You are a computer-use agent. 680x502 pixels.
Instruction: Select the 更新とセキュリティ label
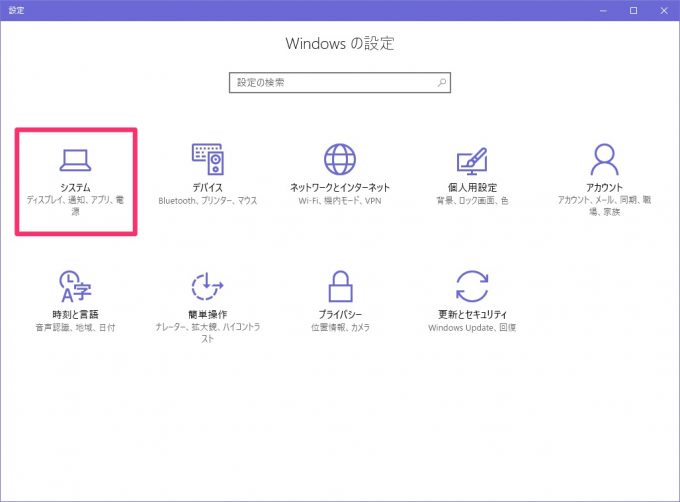[x=472, y=314]
